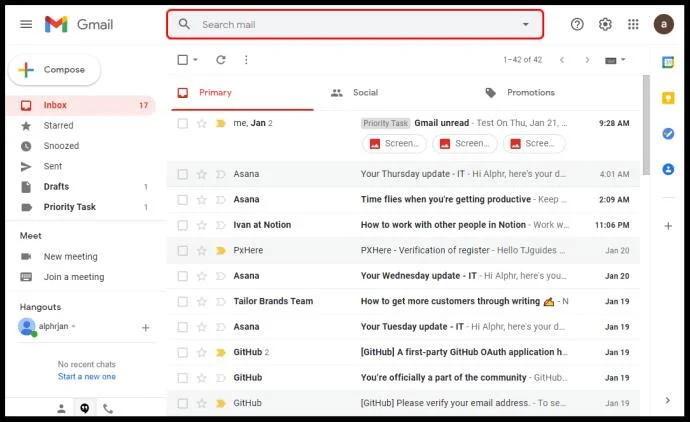Click into the Search mail field

tap(355, 24)
